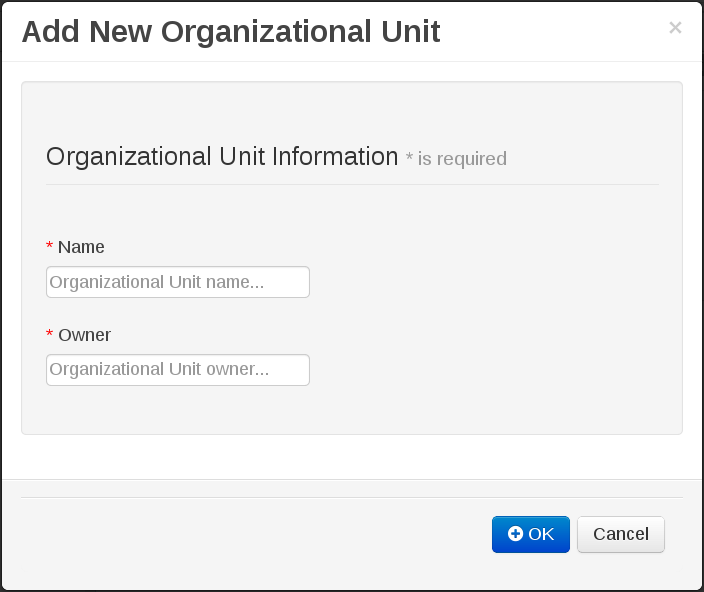The height and width of the screenshot is (592, 704).
Task: Click empty gray panel area below Owner field
Action: coord(352,411)
